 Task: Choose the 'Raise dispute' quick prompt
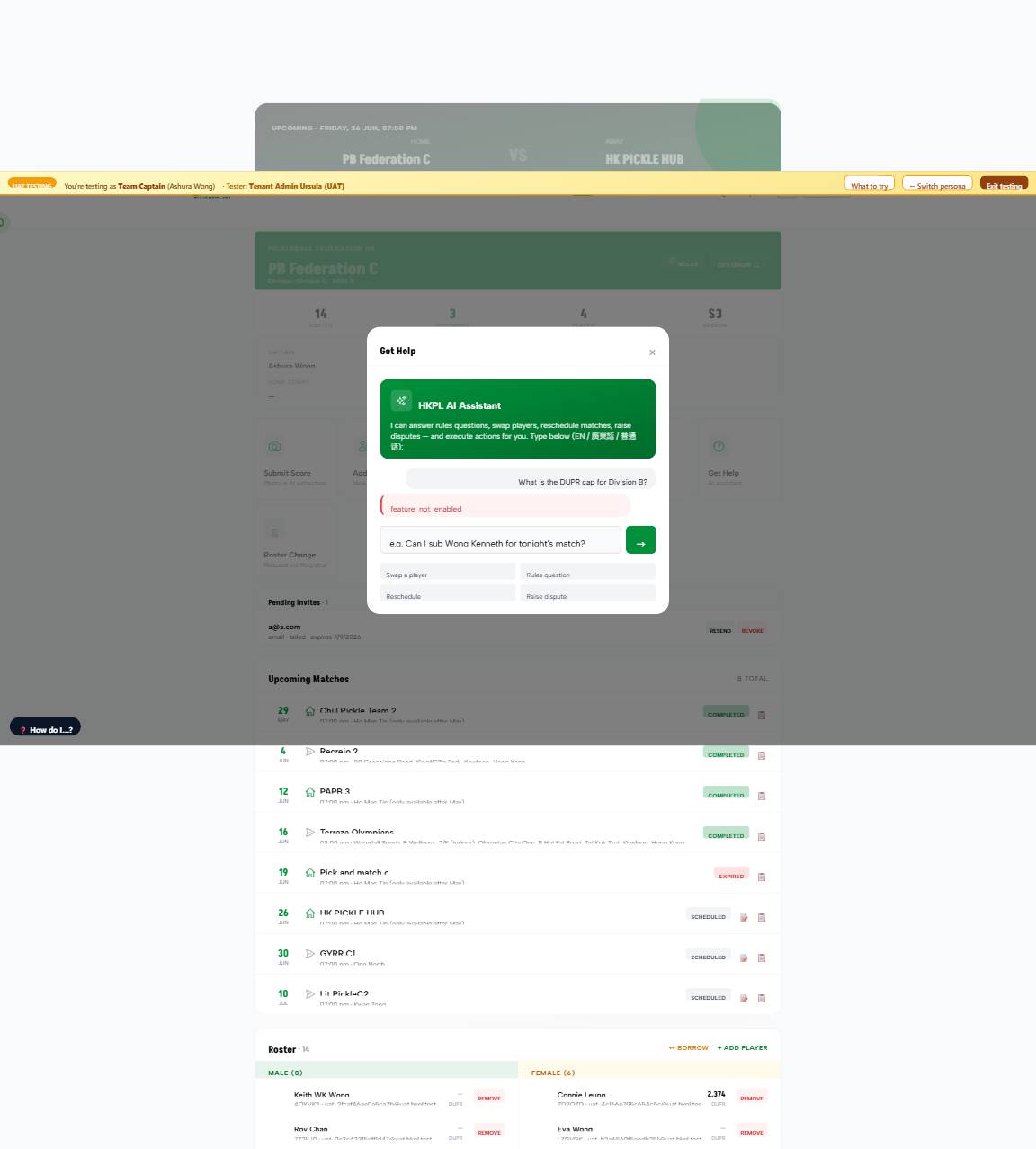coord(588,593)
